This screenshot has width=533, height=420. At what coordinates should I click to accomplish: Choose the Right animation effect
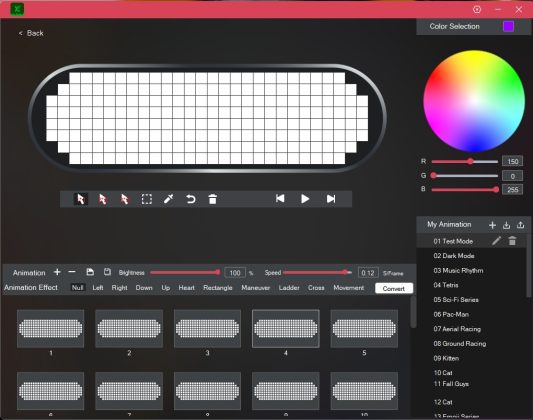click(x=119, y=287)
